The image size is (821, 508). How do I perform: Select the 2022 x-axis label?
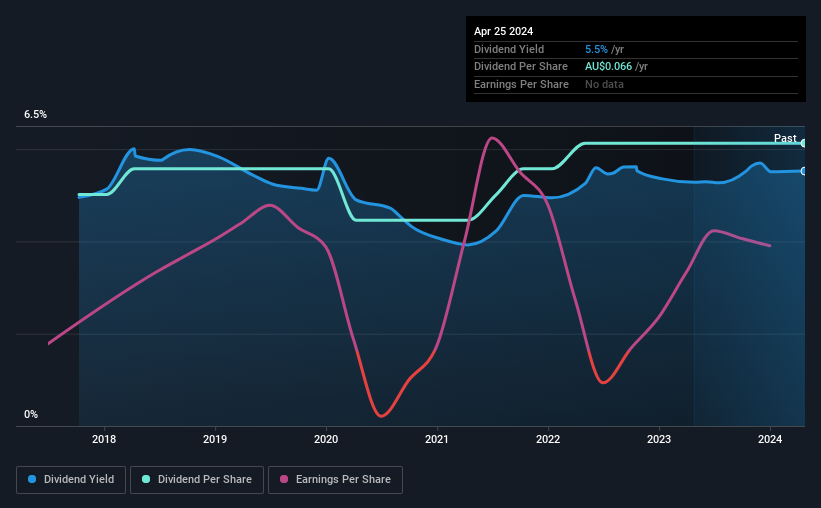548,439
